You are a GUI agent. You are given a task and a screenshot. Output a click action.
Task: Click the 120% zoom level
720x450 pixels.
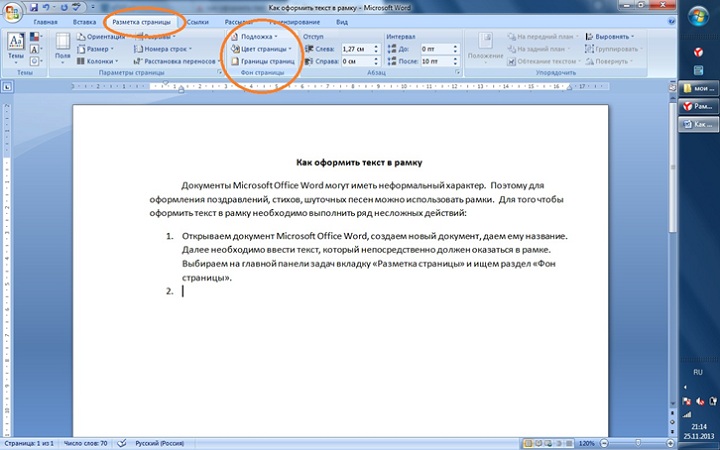(586, 443)
